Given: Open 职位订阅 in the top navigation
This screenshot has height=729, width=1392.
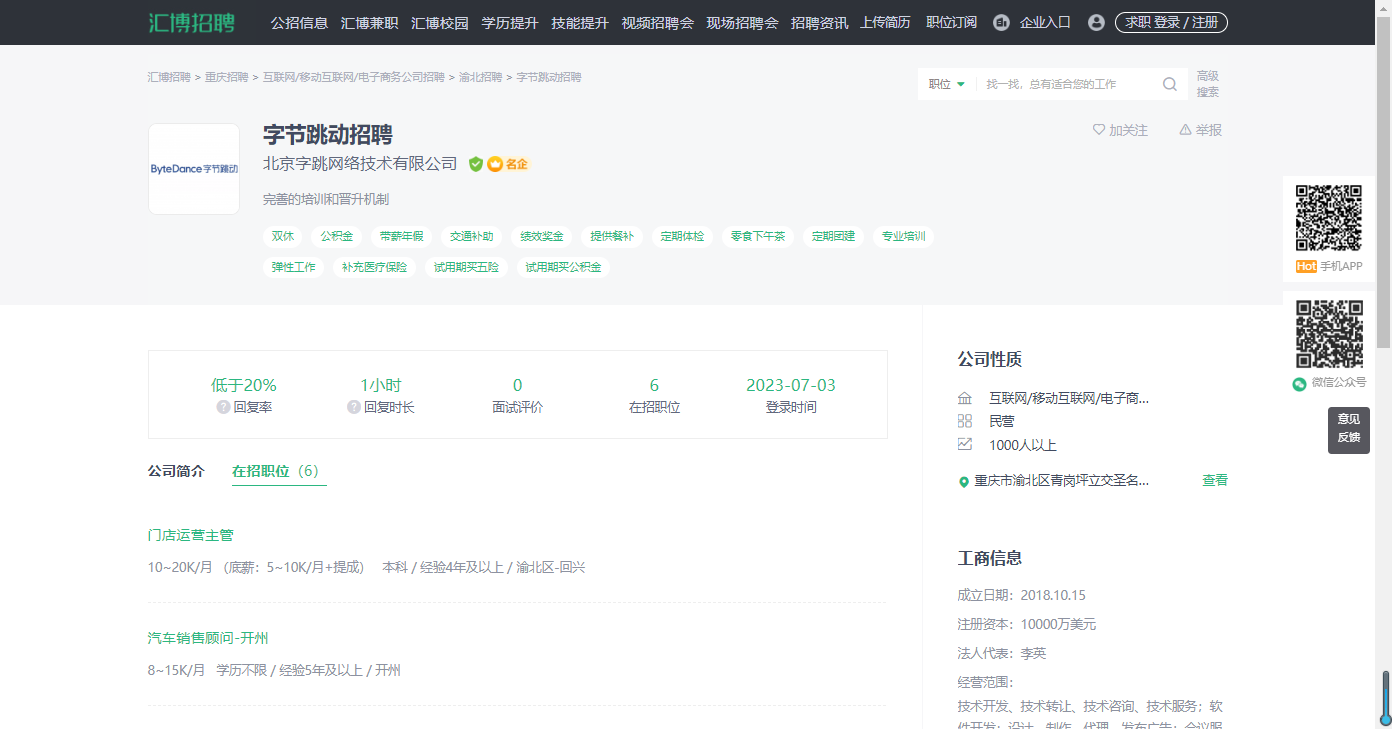Looking at the screenshot, I should point(951,22).
